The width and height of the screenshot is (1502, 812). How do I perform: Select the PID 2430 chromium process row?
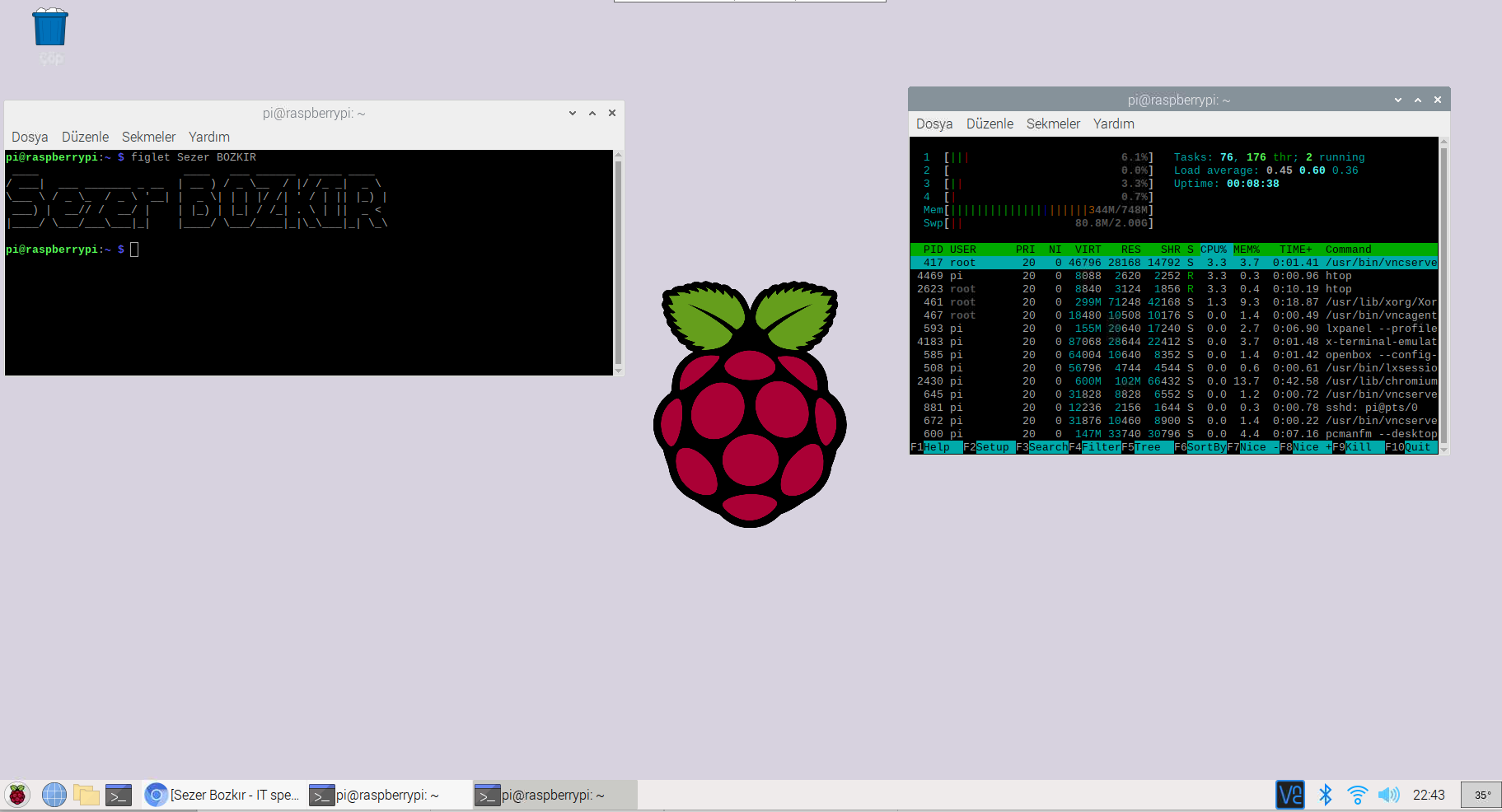[x=1174, y=381]
